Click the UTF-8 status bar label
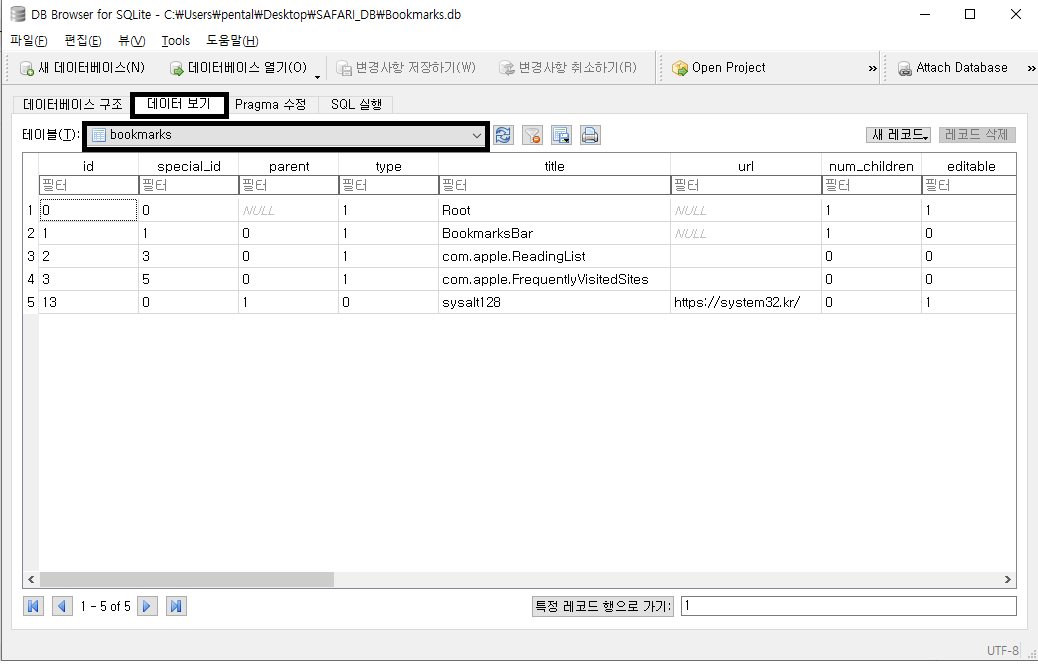Viewport: 1038px width, 664px height. pyautogui.click(x=1002, y=650)
